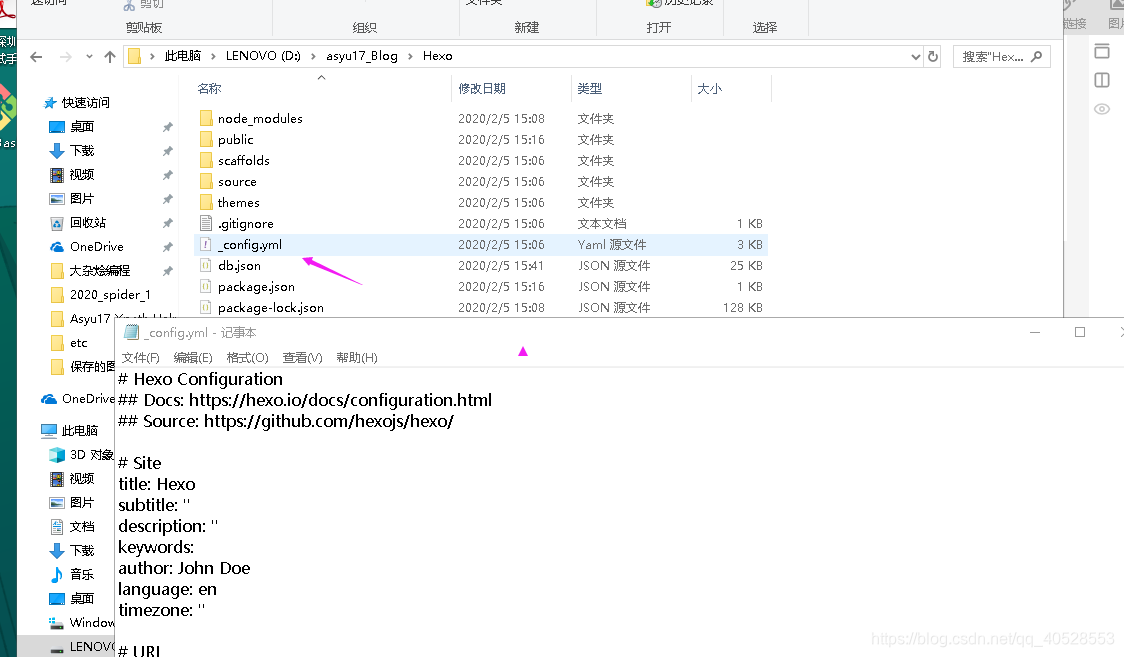Image resolution: width=1124 pixels, height=657 pixels.
Task: Click Notepad title bar icon
Action: pyautogui.click(x=131, y=332)
